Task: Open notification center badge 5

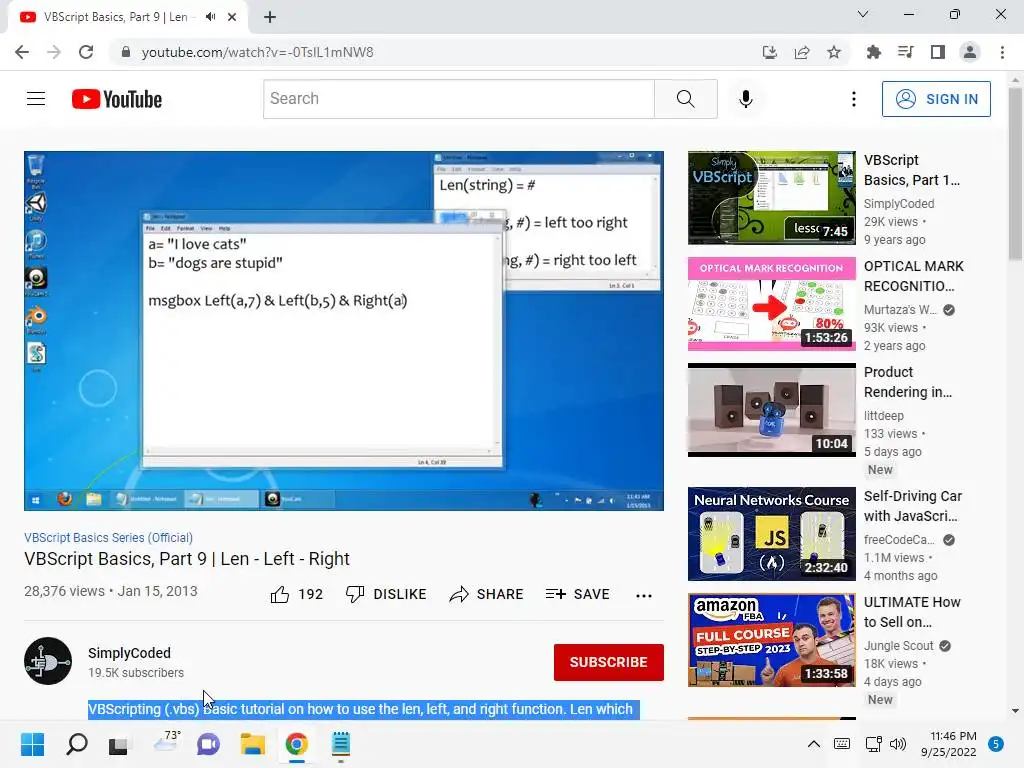Action: coord(996,744)
